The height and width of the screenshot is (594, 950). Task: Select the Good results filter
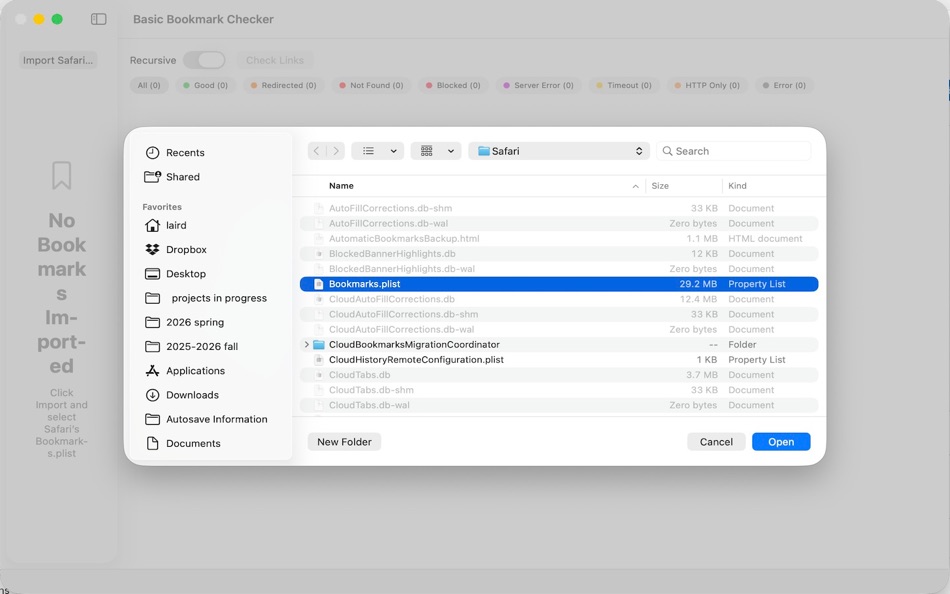[x=204, y=85]
